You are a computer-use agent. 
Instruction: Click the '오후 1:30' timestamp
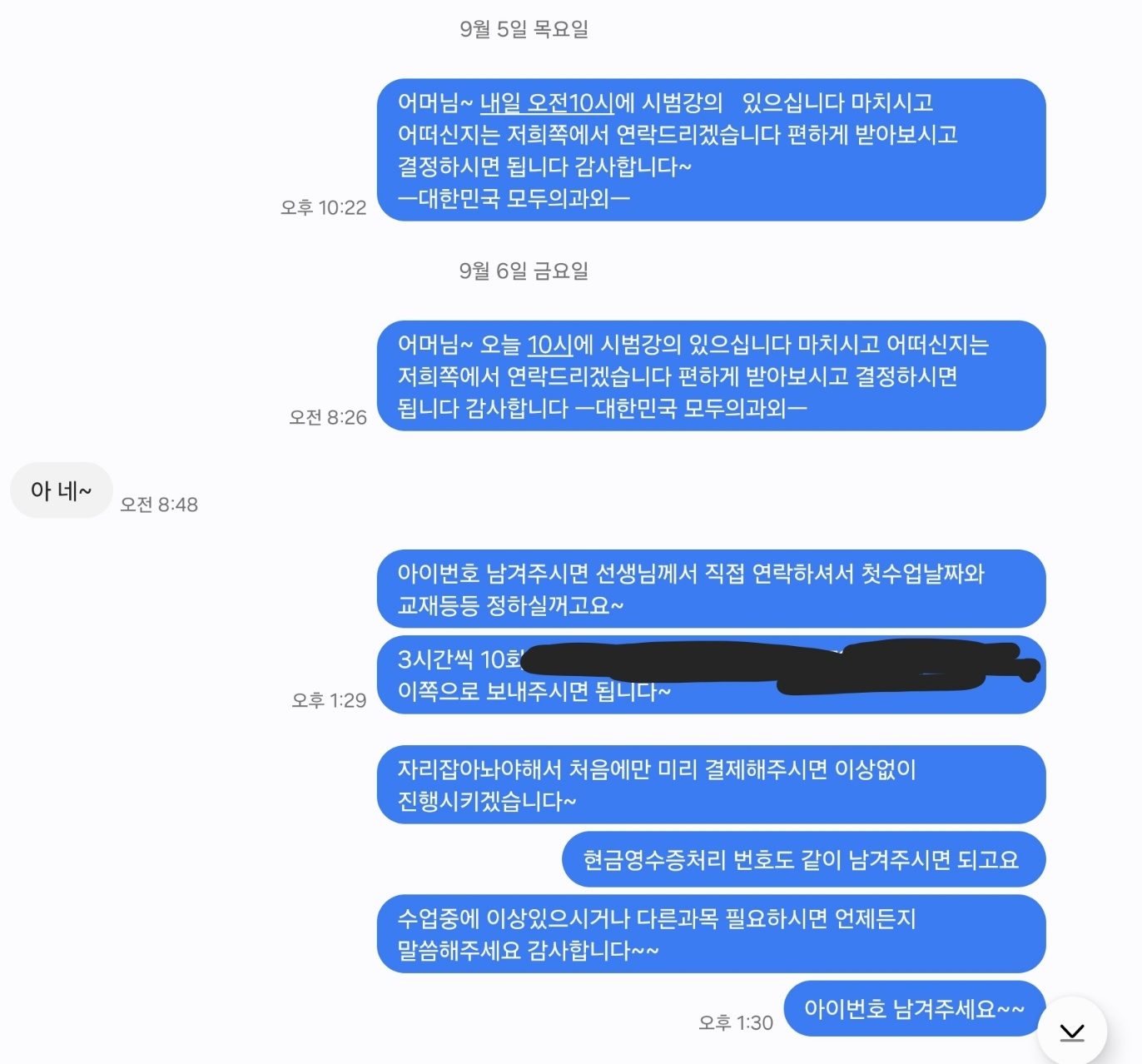736,1022
